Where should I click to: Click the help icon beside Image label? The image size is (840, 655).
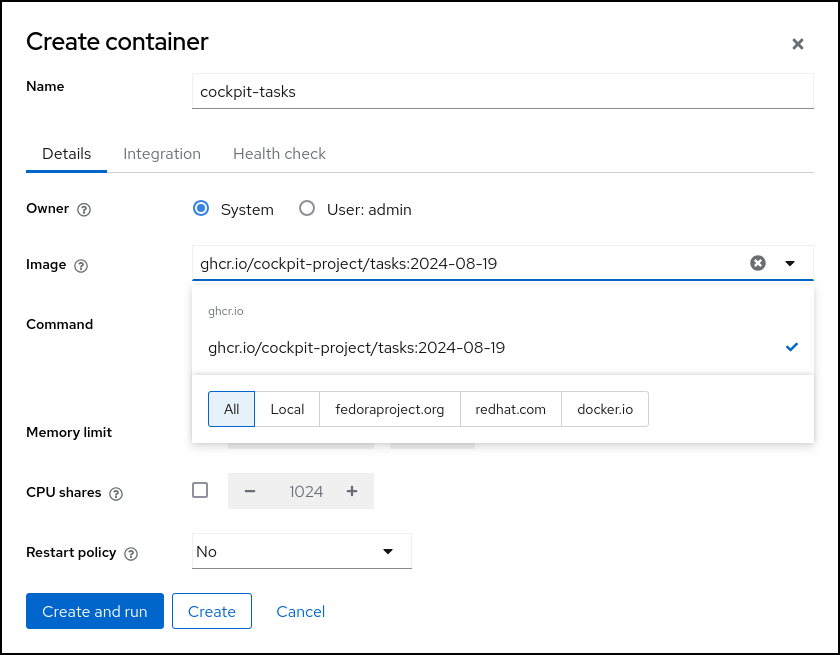[x=81, y=266]
